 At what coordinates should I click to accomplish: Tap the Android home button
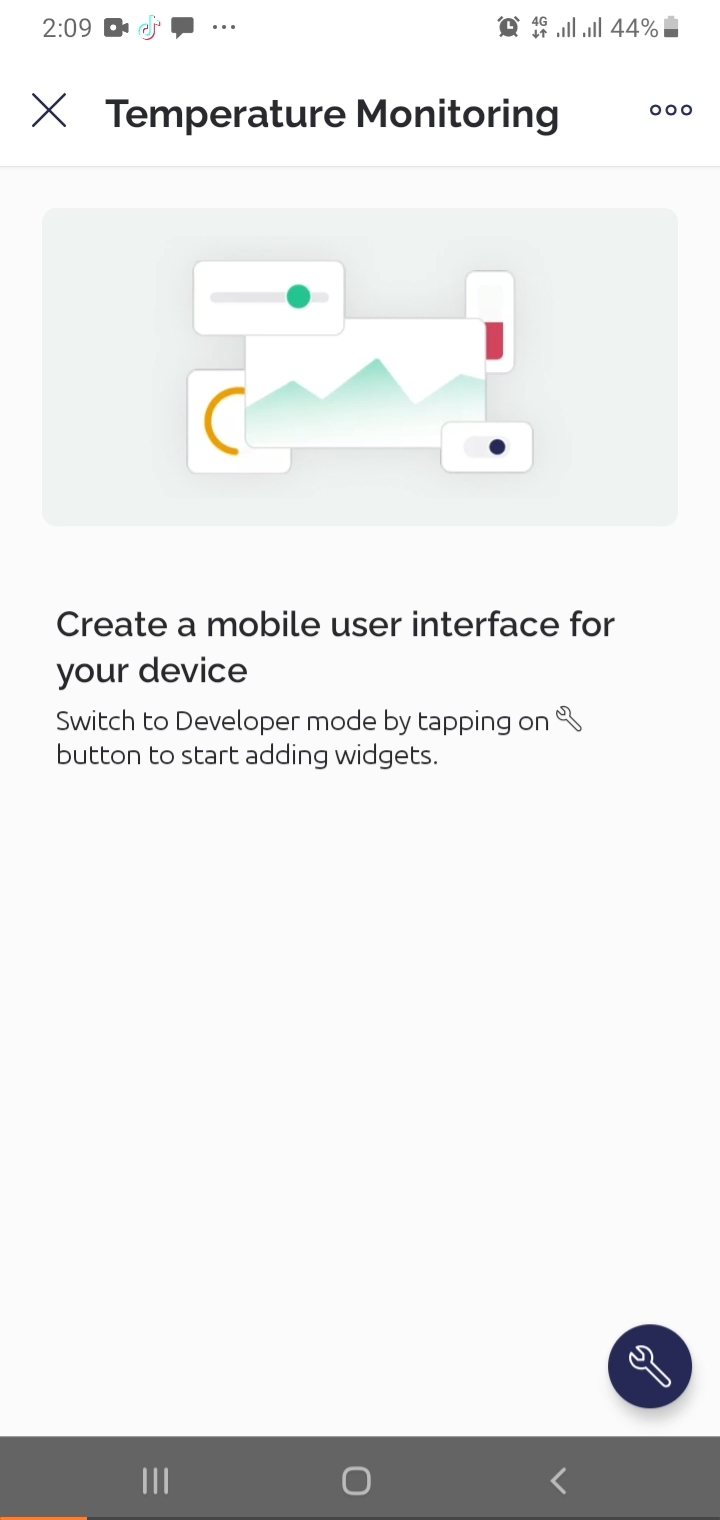tap(356, 1481)
